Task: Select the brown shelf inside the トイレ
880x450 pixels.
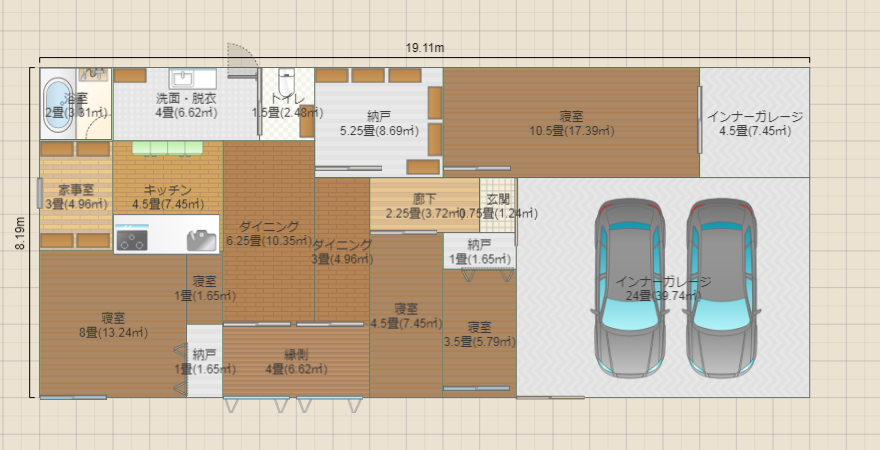Action: (x=306, y=120)
